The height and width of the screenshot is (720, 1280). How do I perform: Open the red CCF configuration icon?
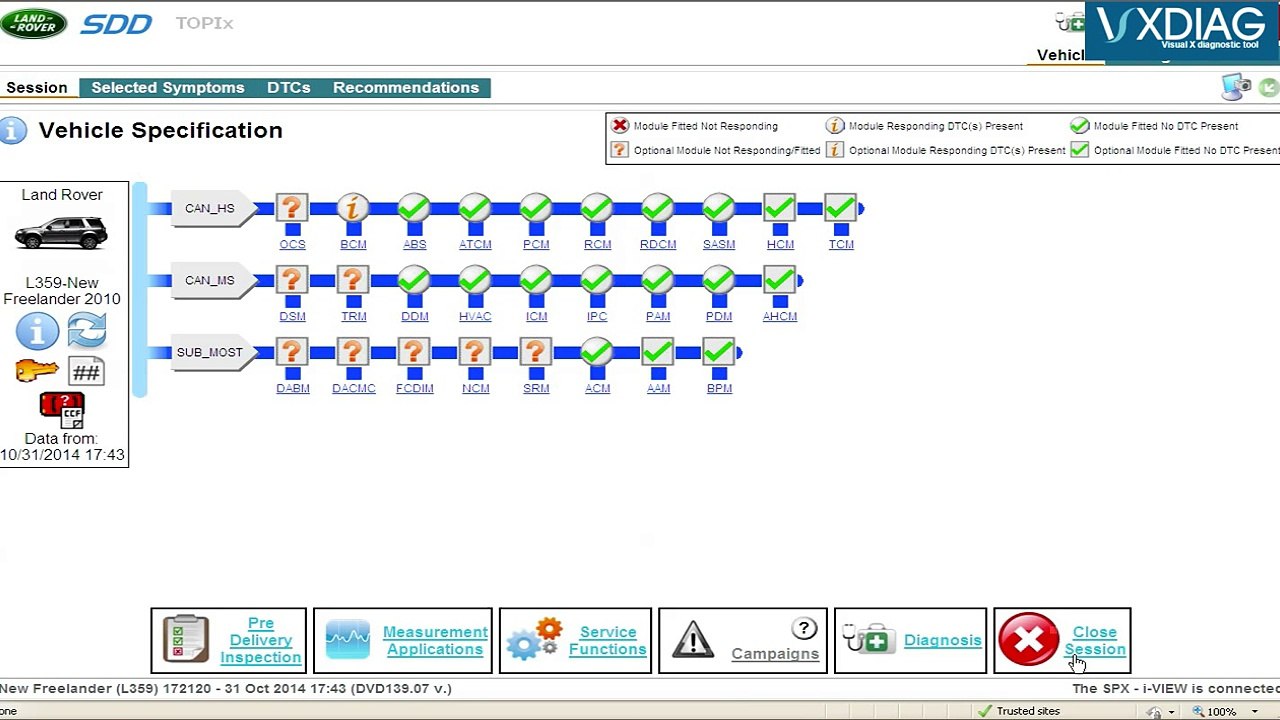click(62, 410)
